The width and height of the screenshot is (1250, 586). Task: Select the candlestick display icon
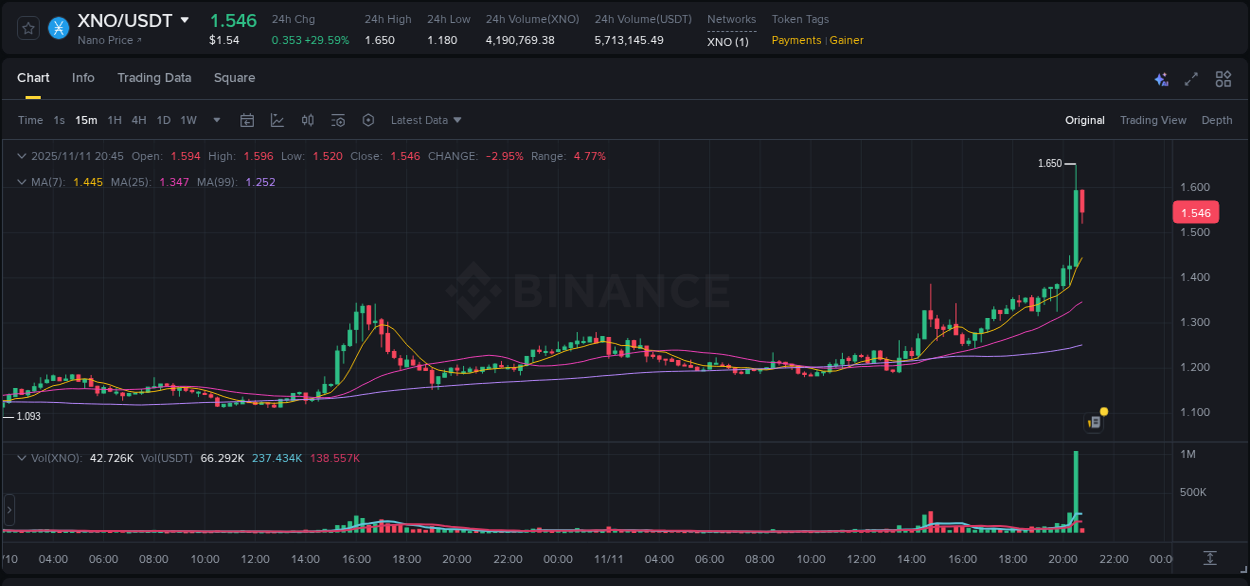(x=307, y=119)
